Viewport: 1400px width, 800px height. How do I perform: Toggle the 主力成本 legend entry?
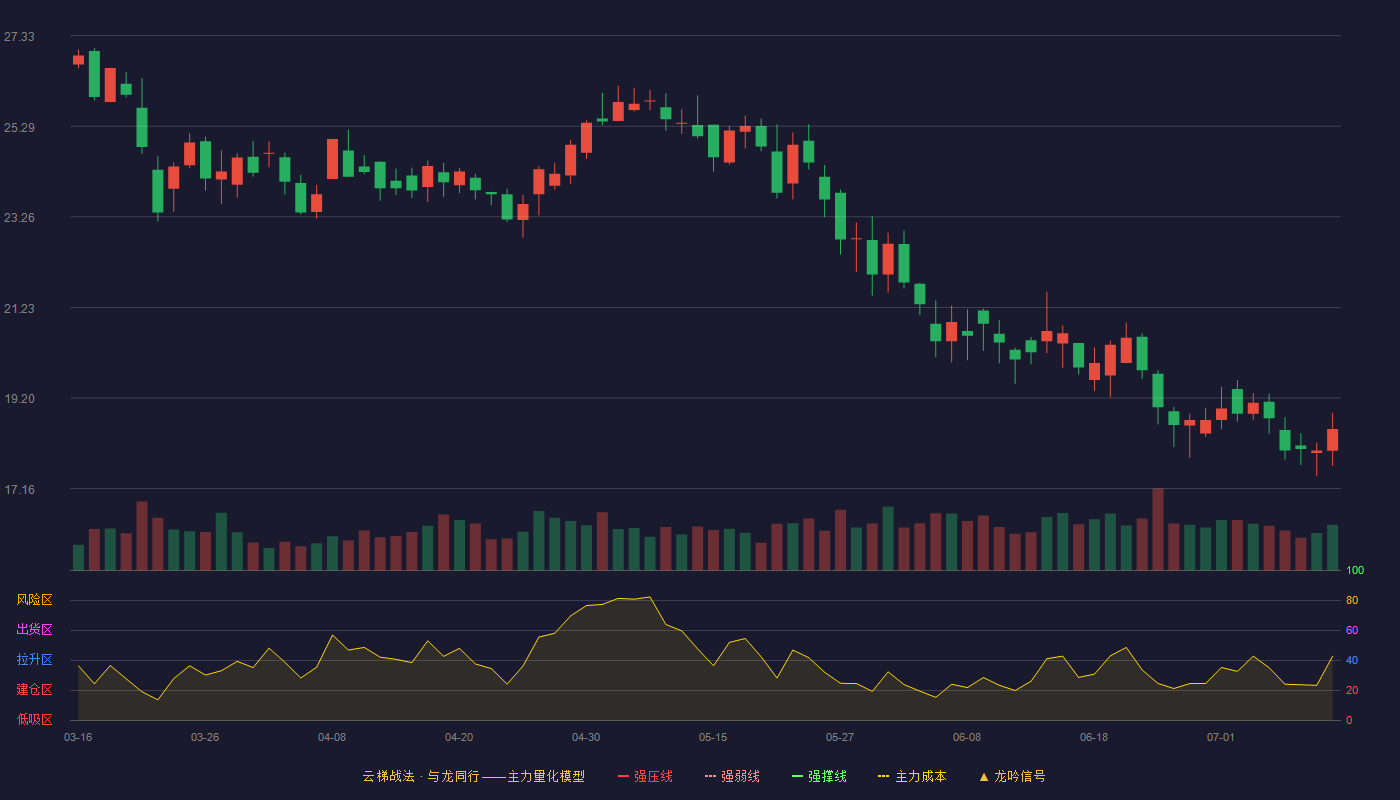(x=912, y=776)
